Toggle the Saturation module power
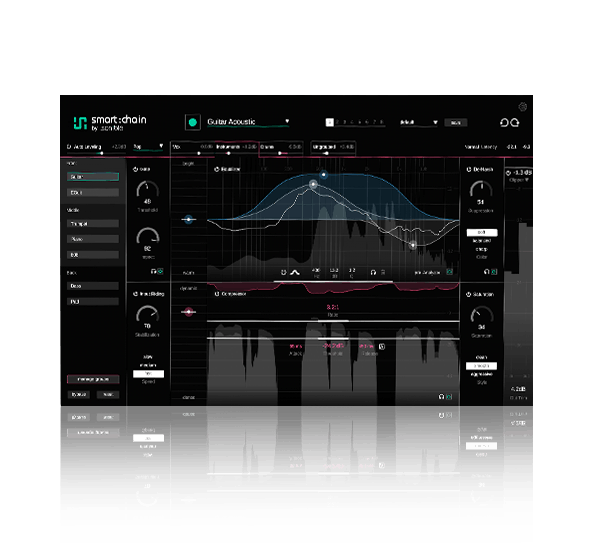 click(468, 294)
